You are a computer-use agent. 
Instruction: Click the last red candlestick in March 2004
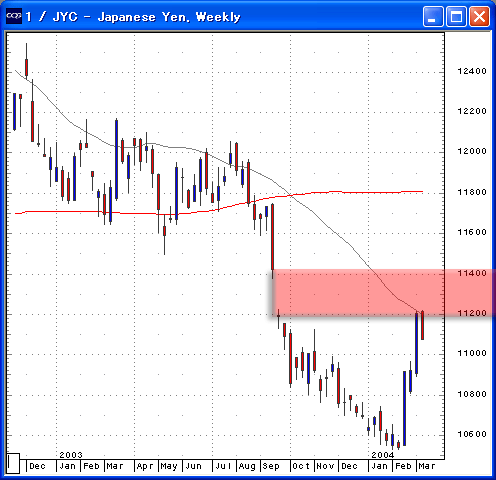pyautogui.click(x=423, y=325)
